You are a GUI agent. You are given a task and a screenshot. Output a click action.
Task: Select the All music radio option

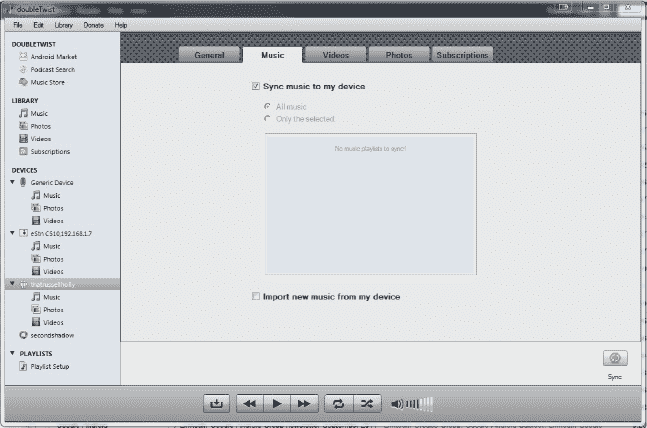tap(267, 106)
